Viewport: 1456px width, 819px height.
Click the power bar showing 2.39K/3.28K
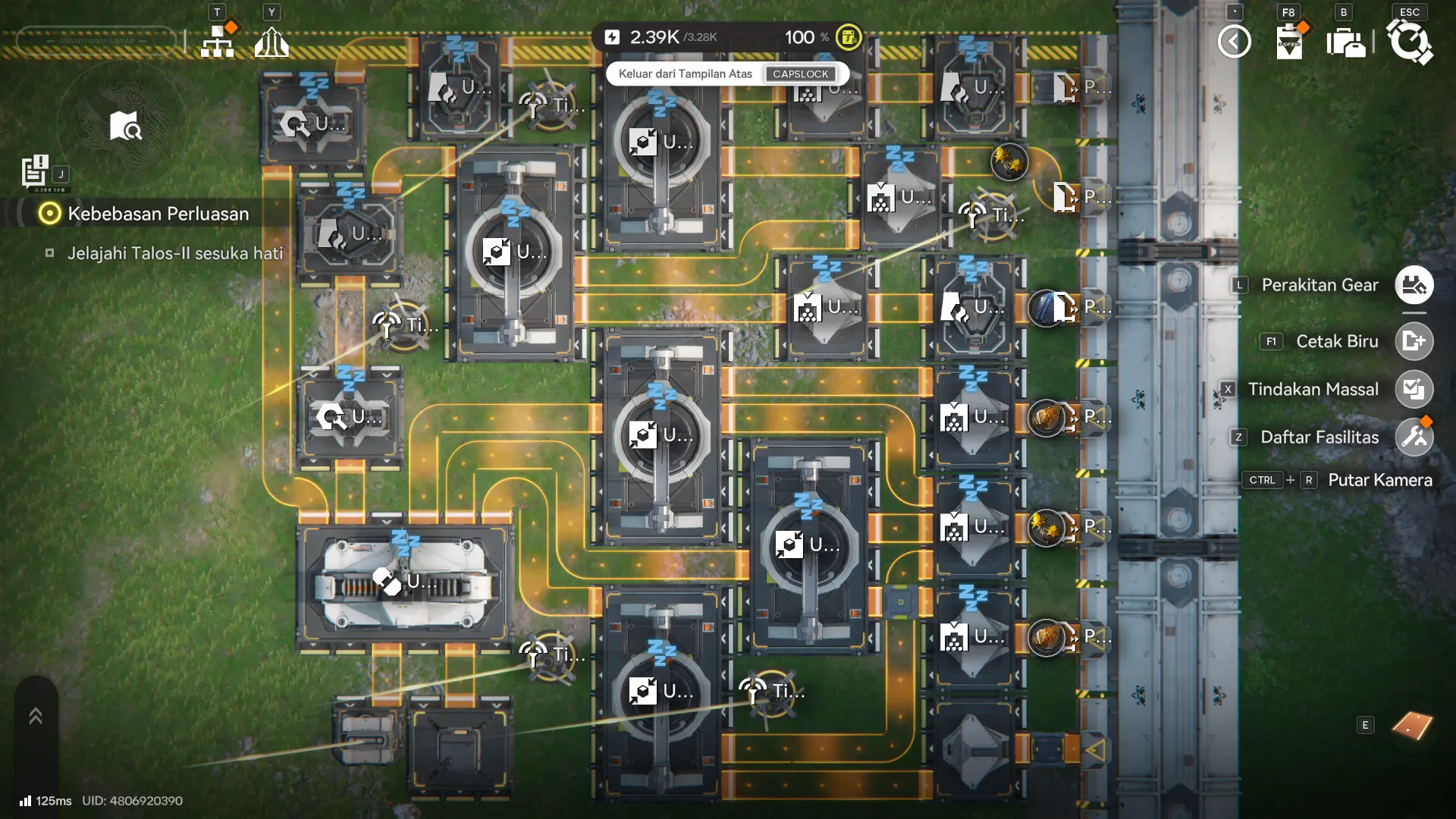pyautogui.click(x=667, y=36)
